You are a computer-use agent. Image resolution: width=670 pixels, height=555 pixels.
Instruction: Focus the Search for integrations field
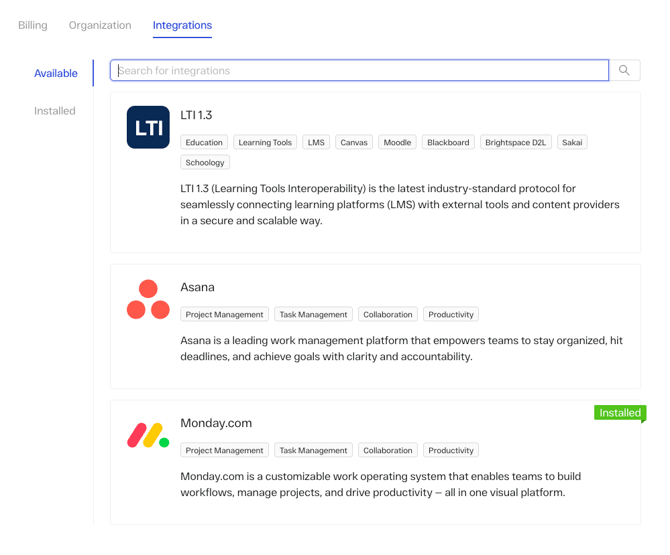tap(360, 71)
